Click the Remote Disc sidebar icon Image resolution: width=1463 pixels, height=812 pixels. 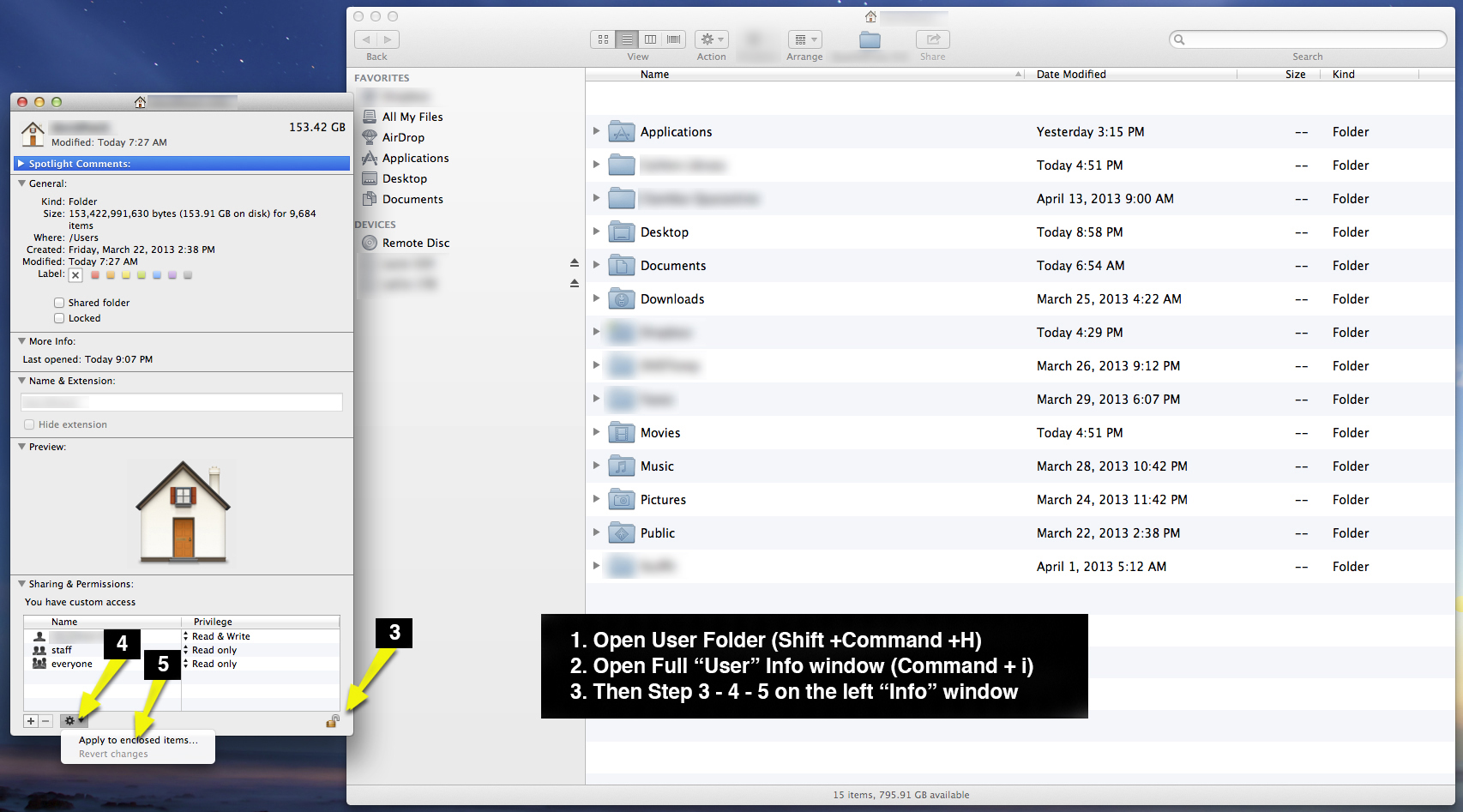pos(370,243)
